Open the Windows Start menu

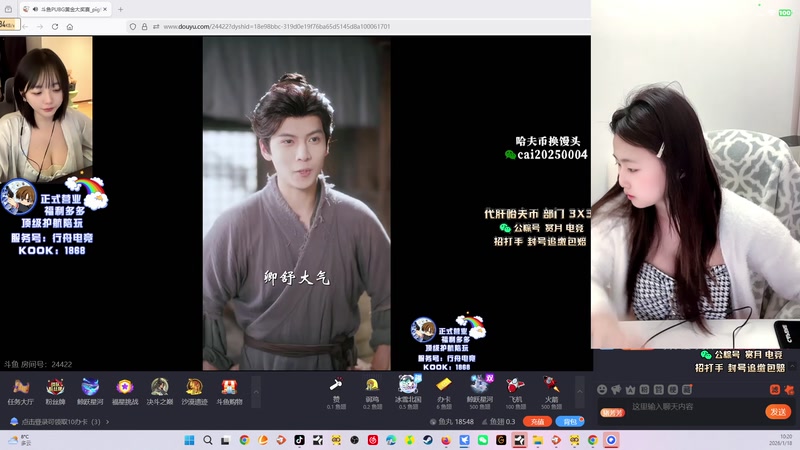[x=189, y=440]
